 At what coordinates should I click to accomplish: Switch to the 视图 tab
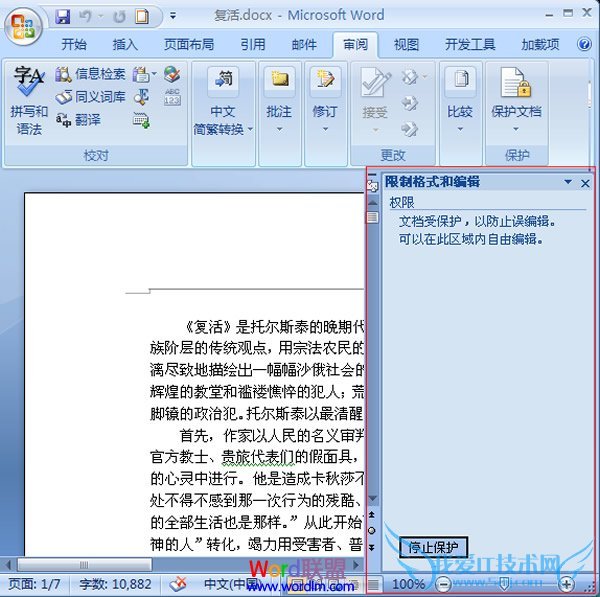coord(406,44)
